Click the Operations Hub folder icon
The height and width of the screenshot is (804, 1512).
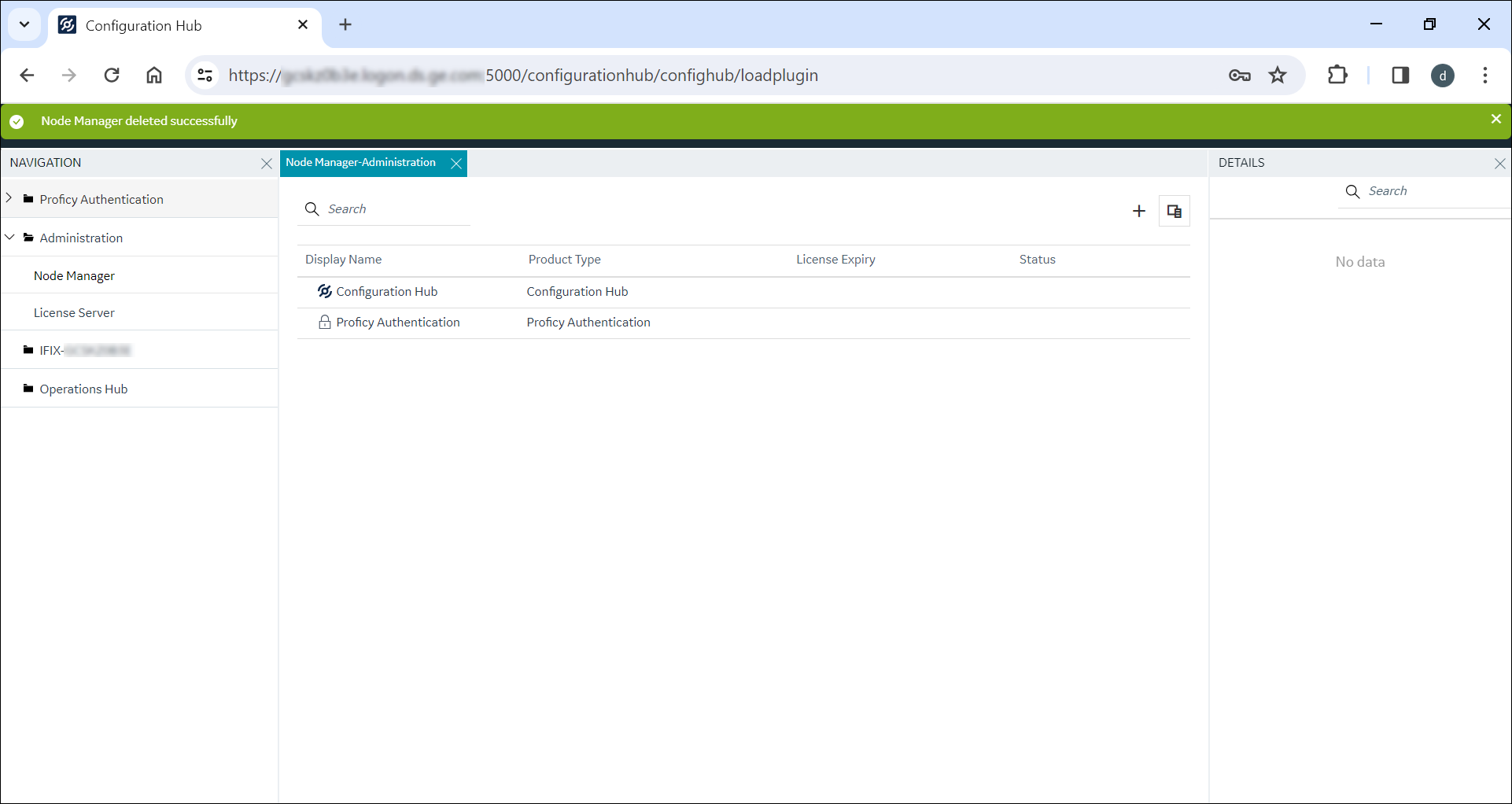click(28, 388)
